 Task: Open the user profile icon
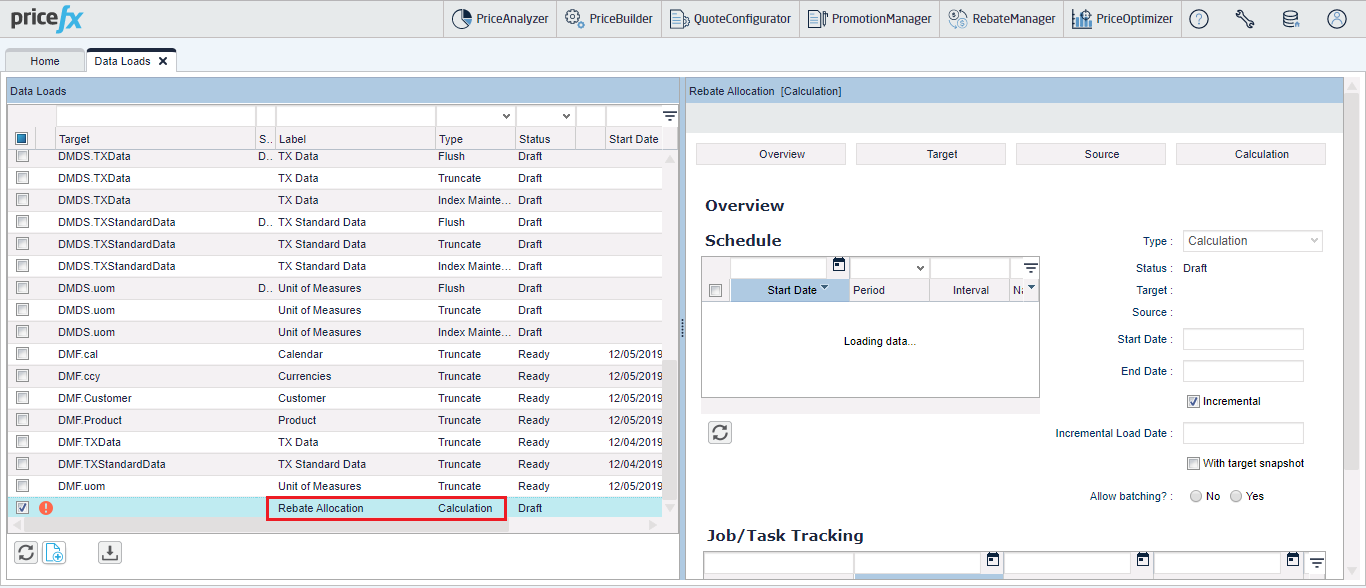coord(1336,19)
